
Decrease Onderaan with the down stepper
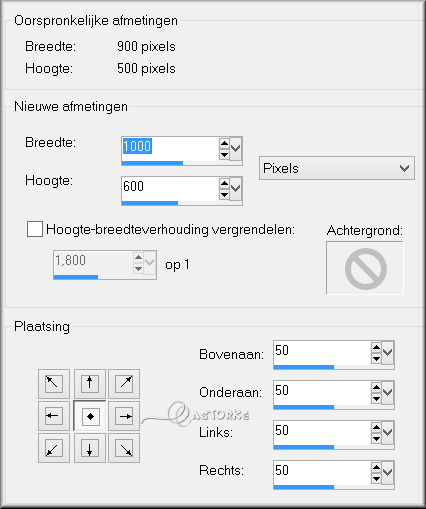click(376, 399)
